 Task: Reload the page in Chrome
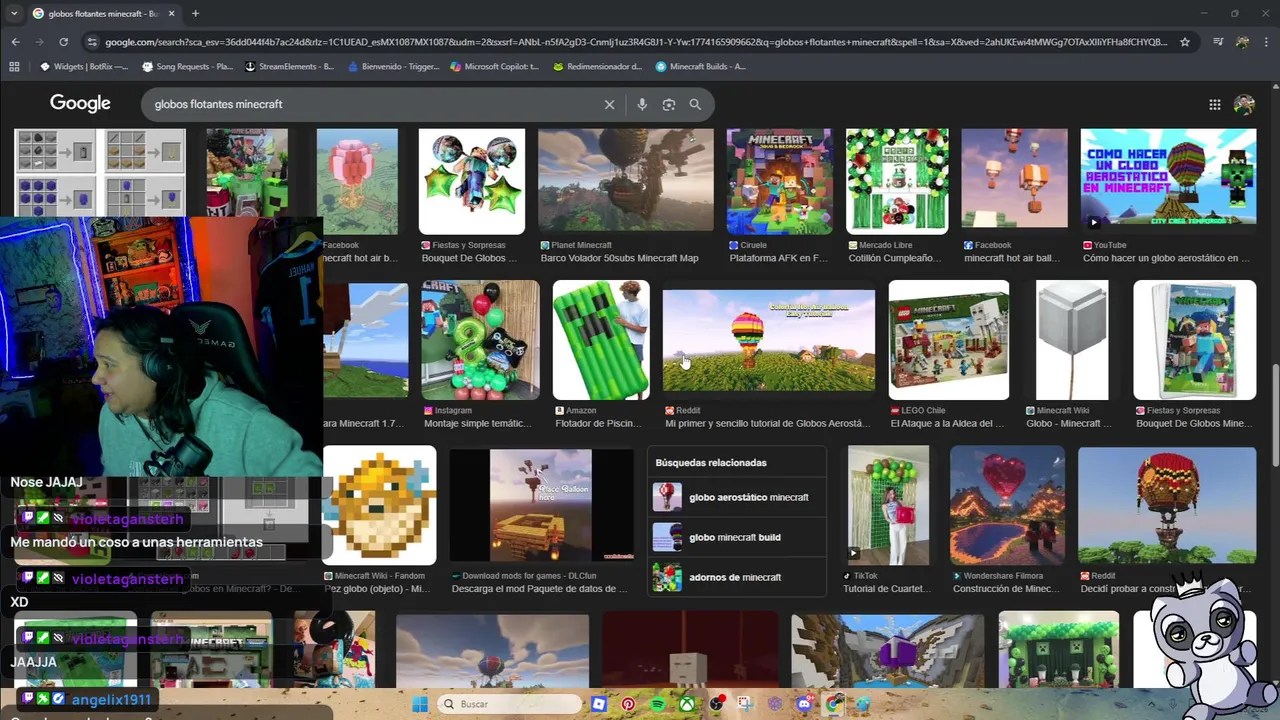[x=63, y=42]
